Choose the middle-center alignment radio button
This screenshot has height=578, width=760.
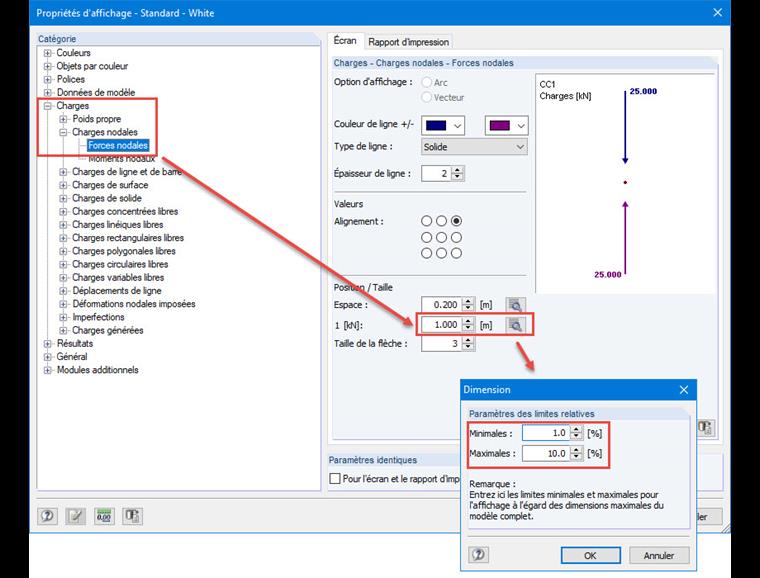click(441, 237)
